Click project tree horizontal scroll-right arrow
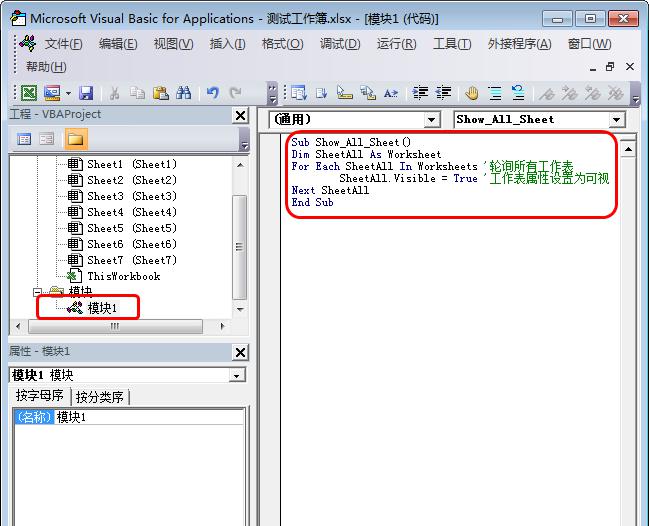 [223, 326]
